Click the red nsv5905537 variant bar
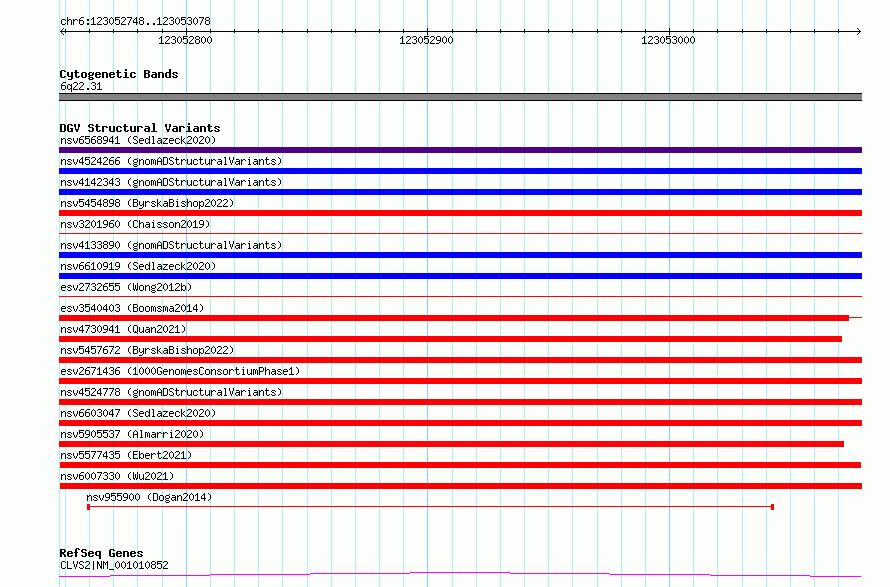 tap(451, 444)
